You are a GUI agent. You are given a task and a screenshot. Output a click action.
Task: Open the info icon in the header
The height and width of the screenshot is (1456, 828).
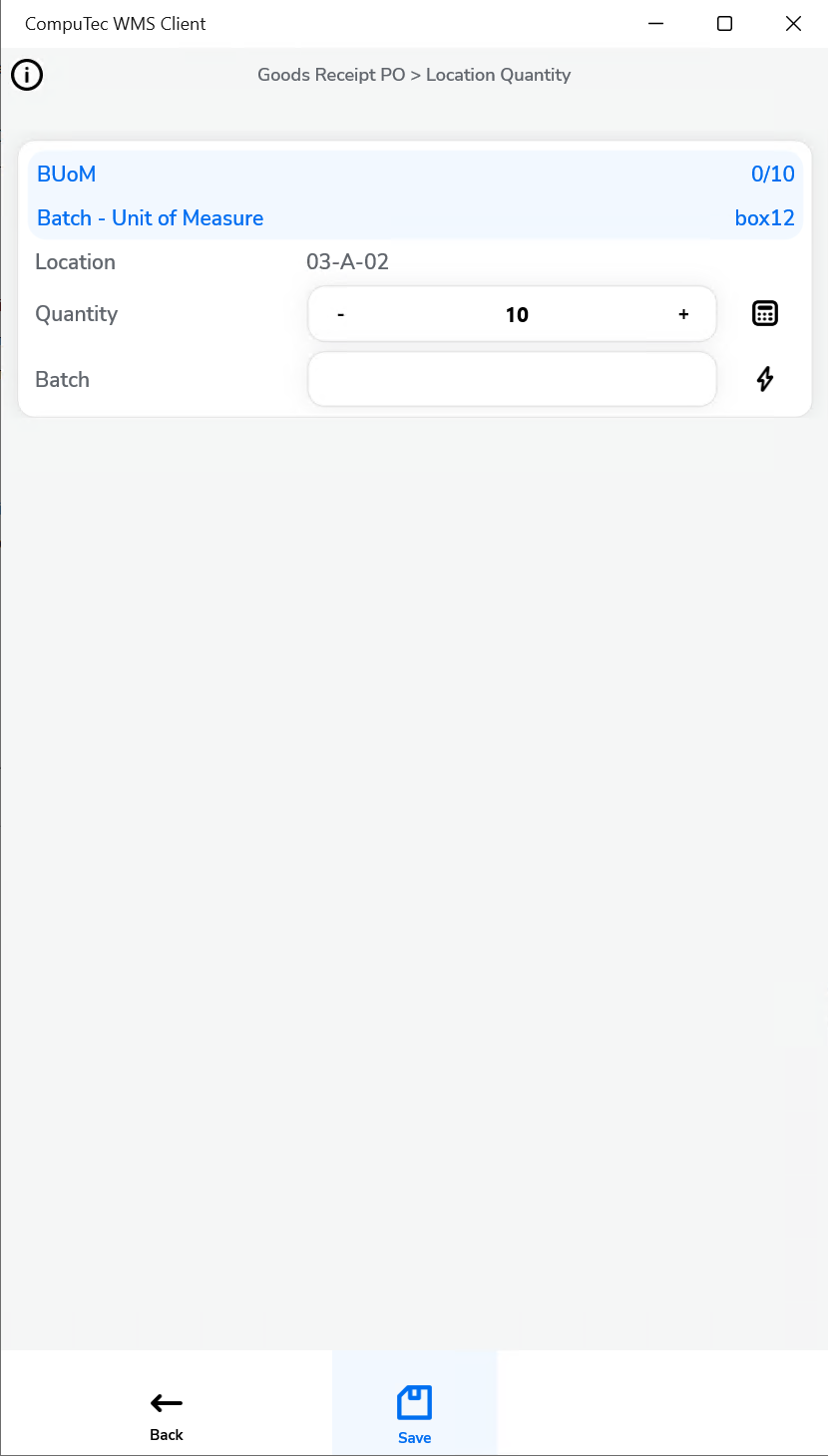point(27,75)
